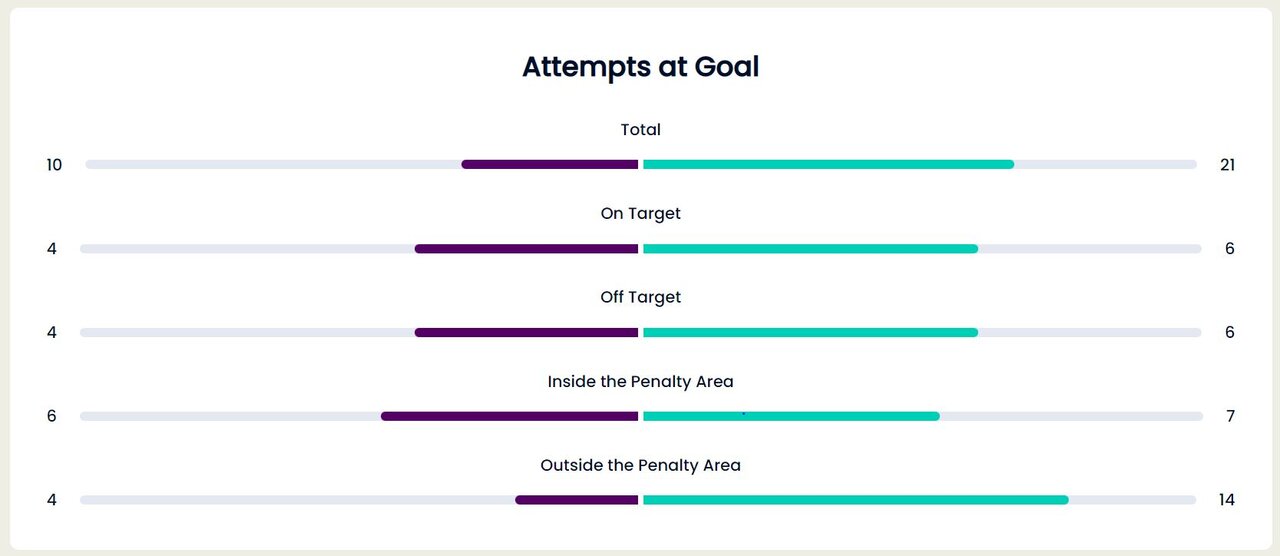Viewport: 1280px width, 556px height.
Task: Click the Attempts at Goal heading
Action: pyautogui.click(x=640, y=67)
